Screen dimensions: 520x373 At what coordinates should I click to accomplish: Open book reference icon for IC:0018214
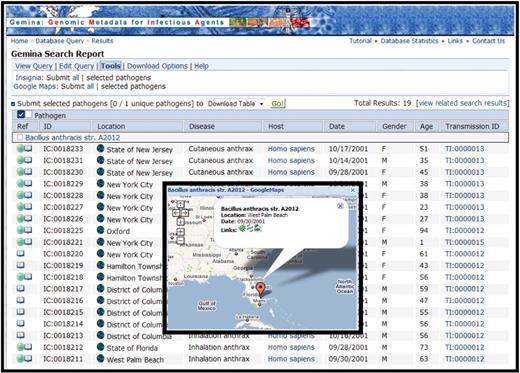tap(21, 324)
